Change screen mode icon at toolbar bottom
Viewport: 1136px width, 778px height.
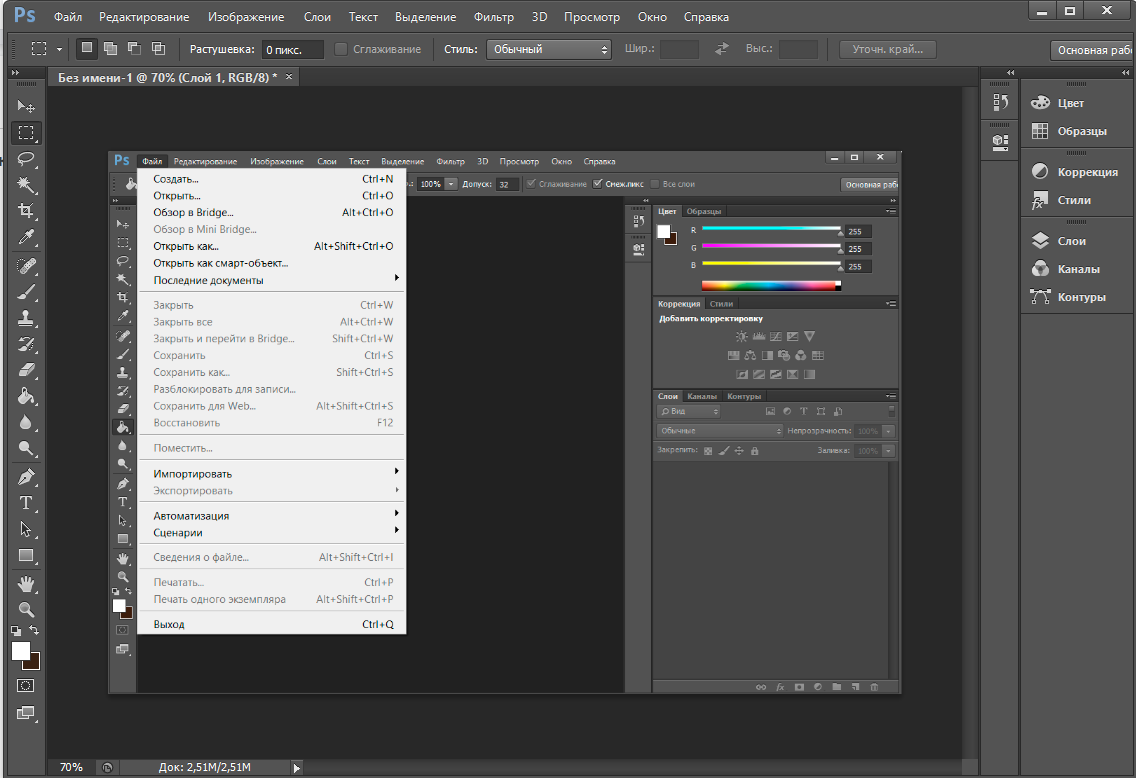tap(25, 713)
